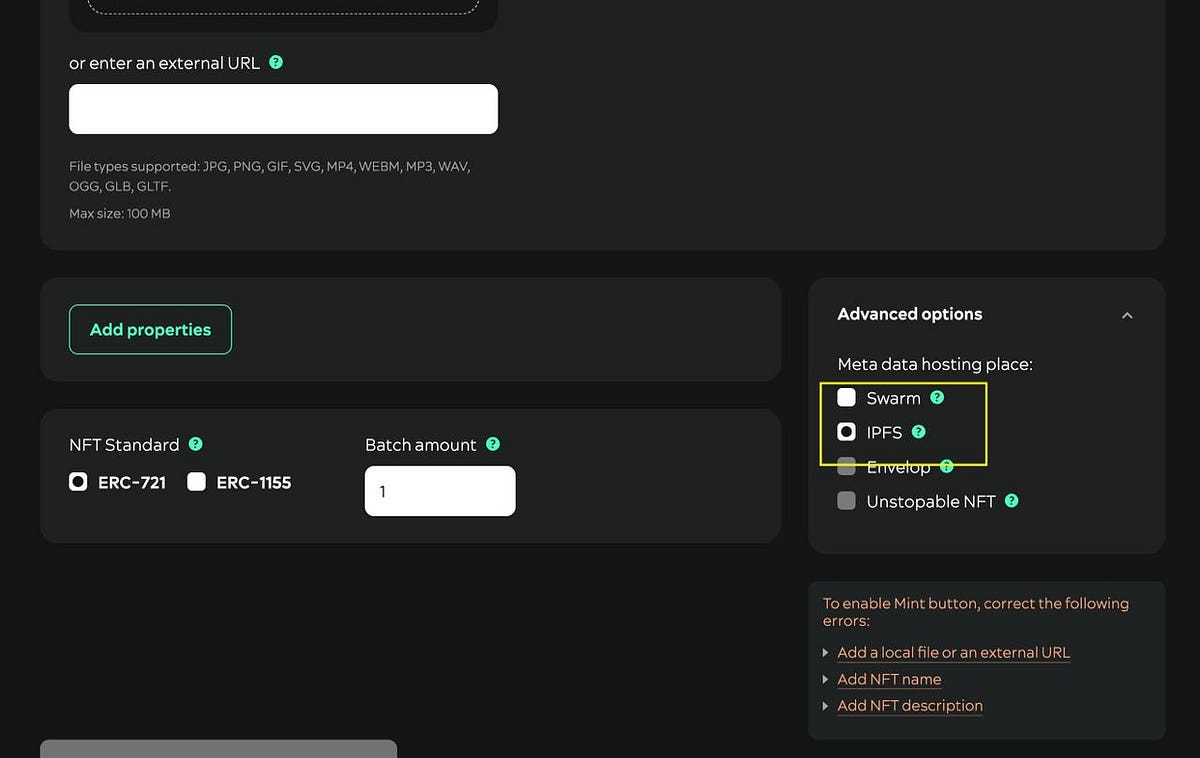Select the ERC-1155 standard

click(x=196, y=482)
